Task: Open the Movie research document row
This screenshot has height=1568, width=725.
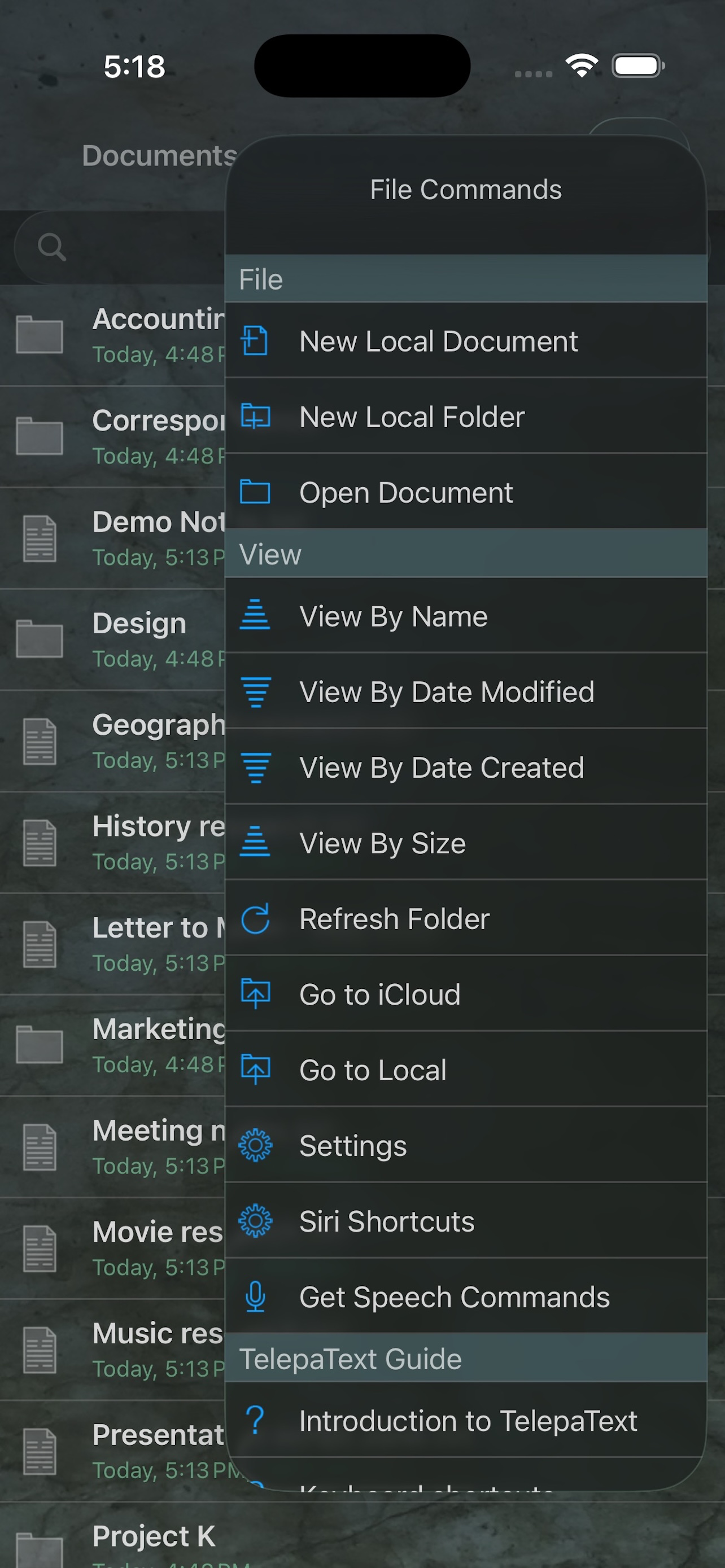Action: 112,1248
